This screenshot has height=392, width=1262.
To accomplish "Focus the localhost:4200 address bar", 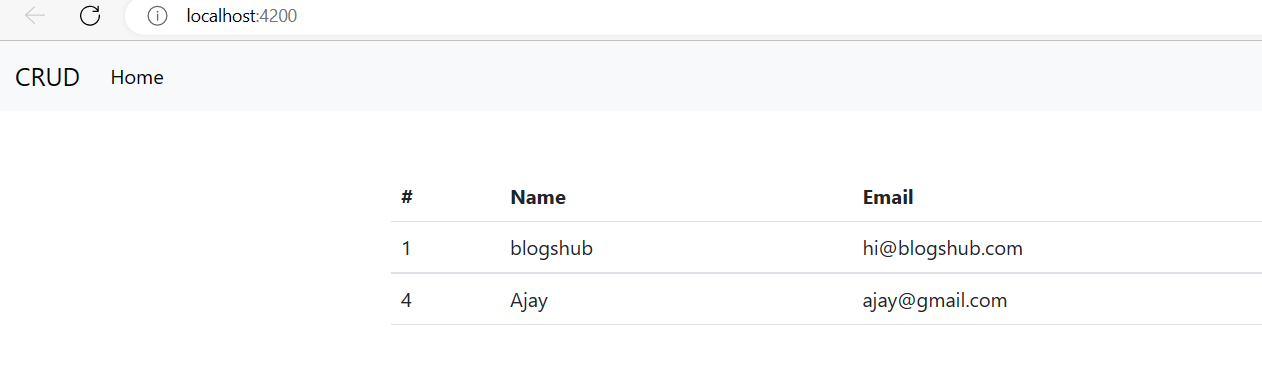I will [700, 16].
